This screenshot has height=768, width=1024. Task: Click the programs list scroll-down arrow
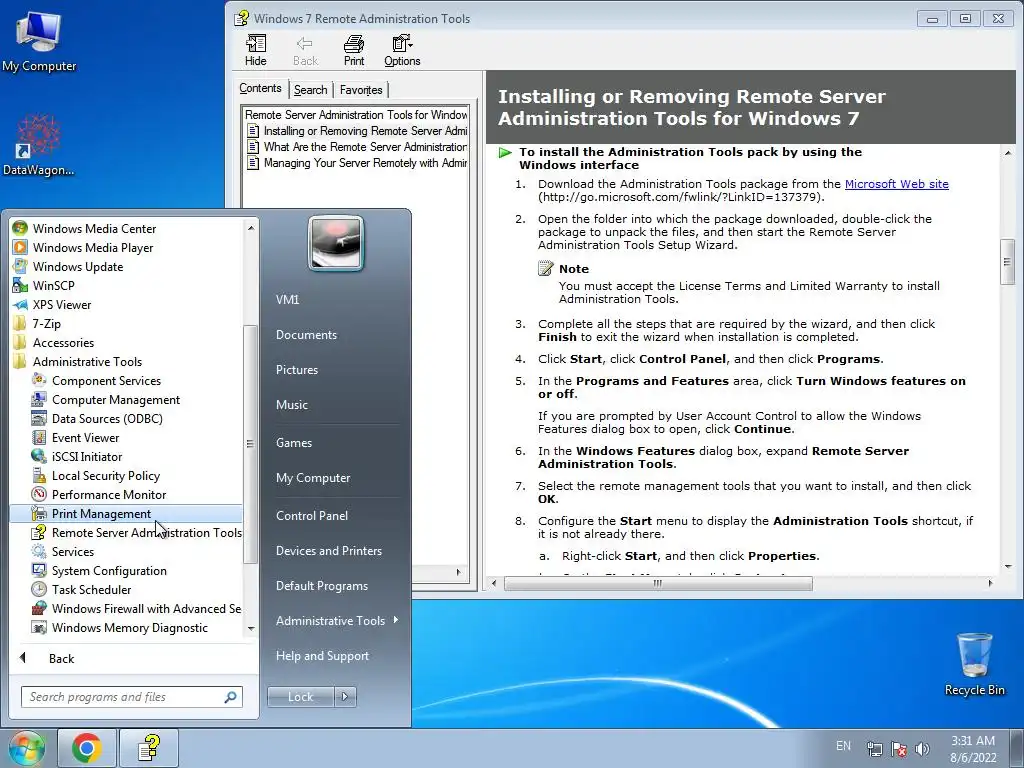(x=251, y=628)
